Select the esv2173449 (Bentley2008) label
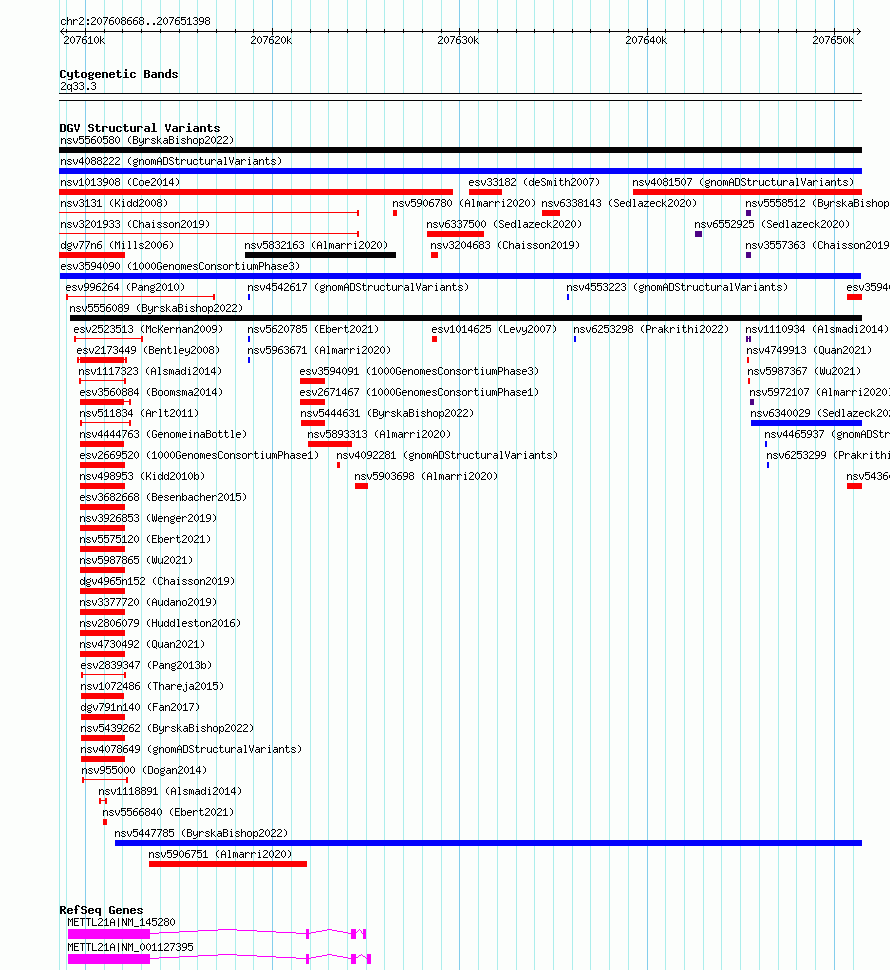The height and width of the screenshot is (970, 890). point(148,351)
